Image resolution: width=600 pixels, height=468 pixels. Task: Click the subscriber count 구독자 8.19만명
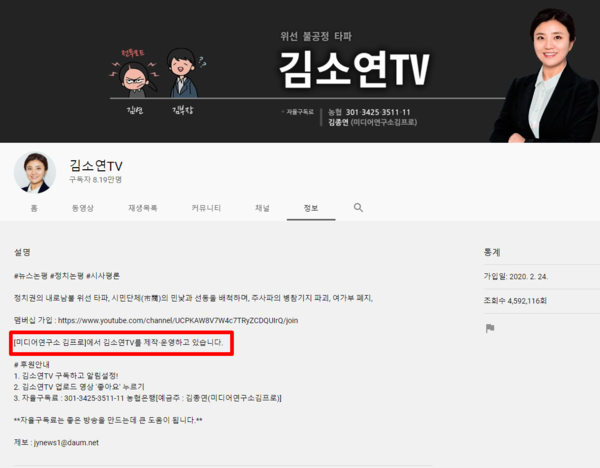coord(95,179)
